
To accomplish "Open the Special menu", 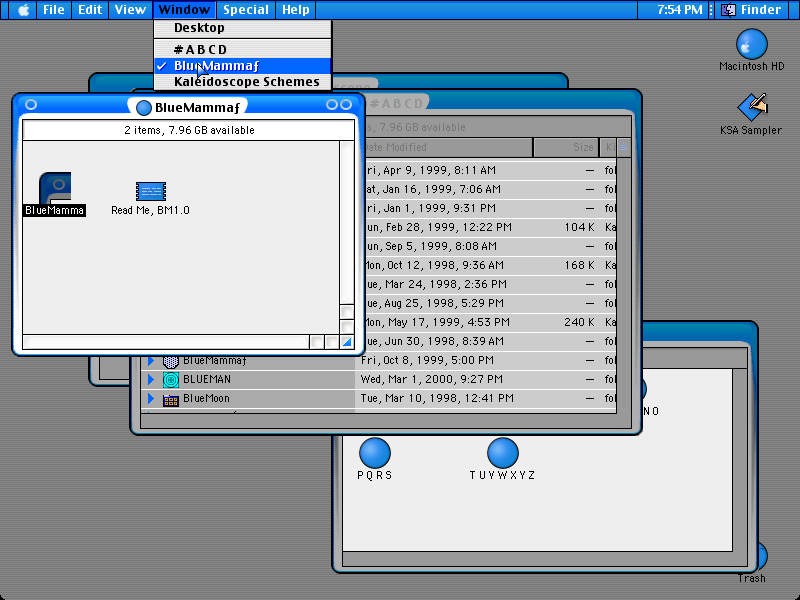I will coord(246,10).
